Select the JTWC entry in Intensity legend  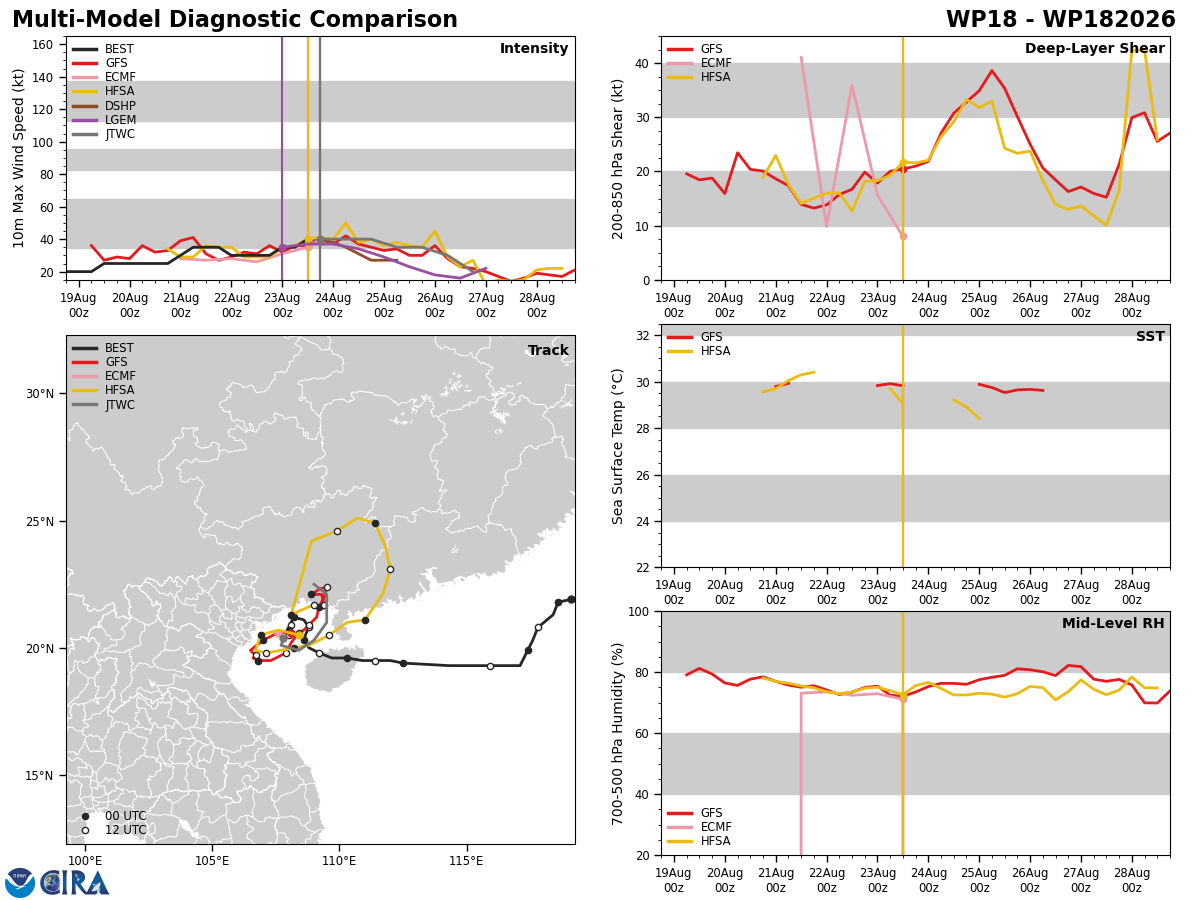pos(103,134)
